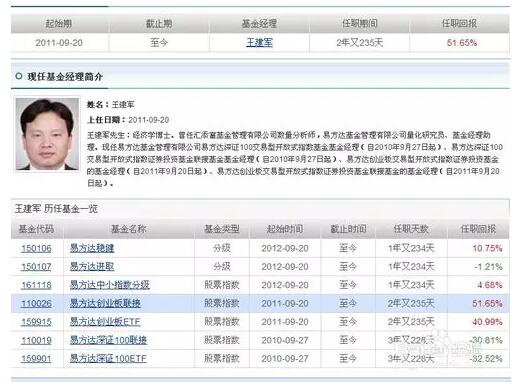Image resolution: width=529 pixels, height=390 pixels.
Task: Click fund code 159915 link
Action: click(36, 322)
